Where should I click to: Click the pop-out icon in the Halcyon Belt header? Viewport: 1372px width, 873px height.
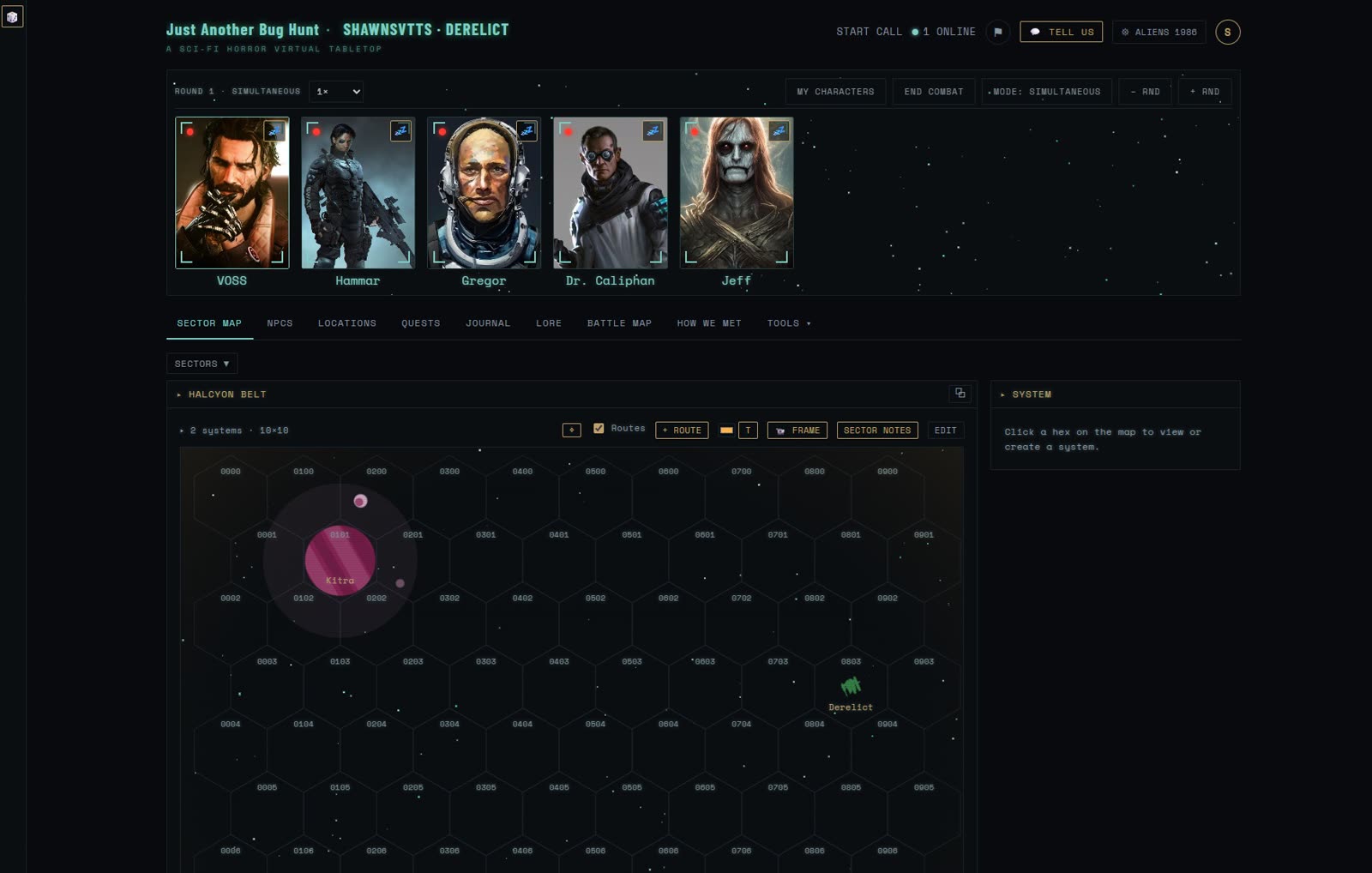pyautogui.click(x=960, y=393)
